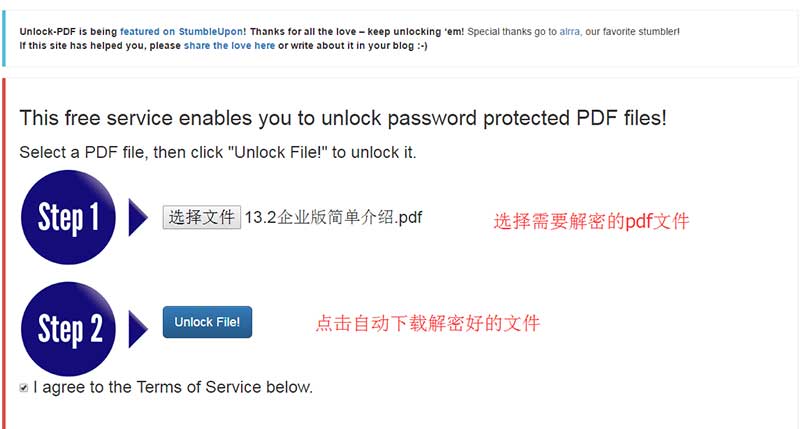Image resolution: width=800 pixels, height=429 pixels.
Task: Click the red note 选择需要解密的pdf文件
Action: (591, 222)
